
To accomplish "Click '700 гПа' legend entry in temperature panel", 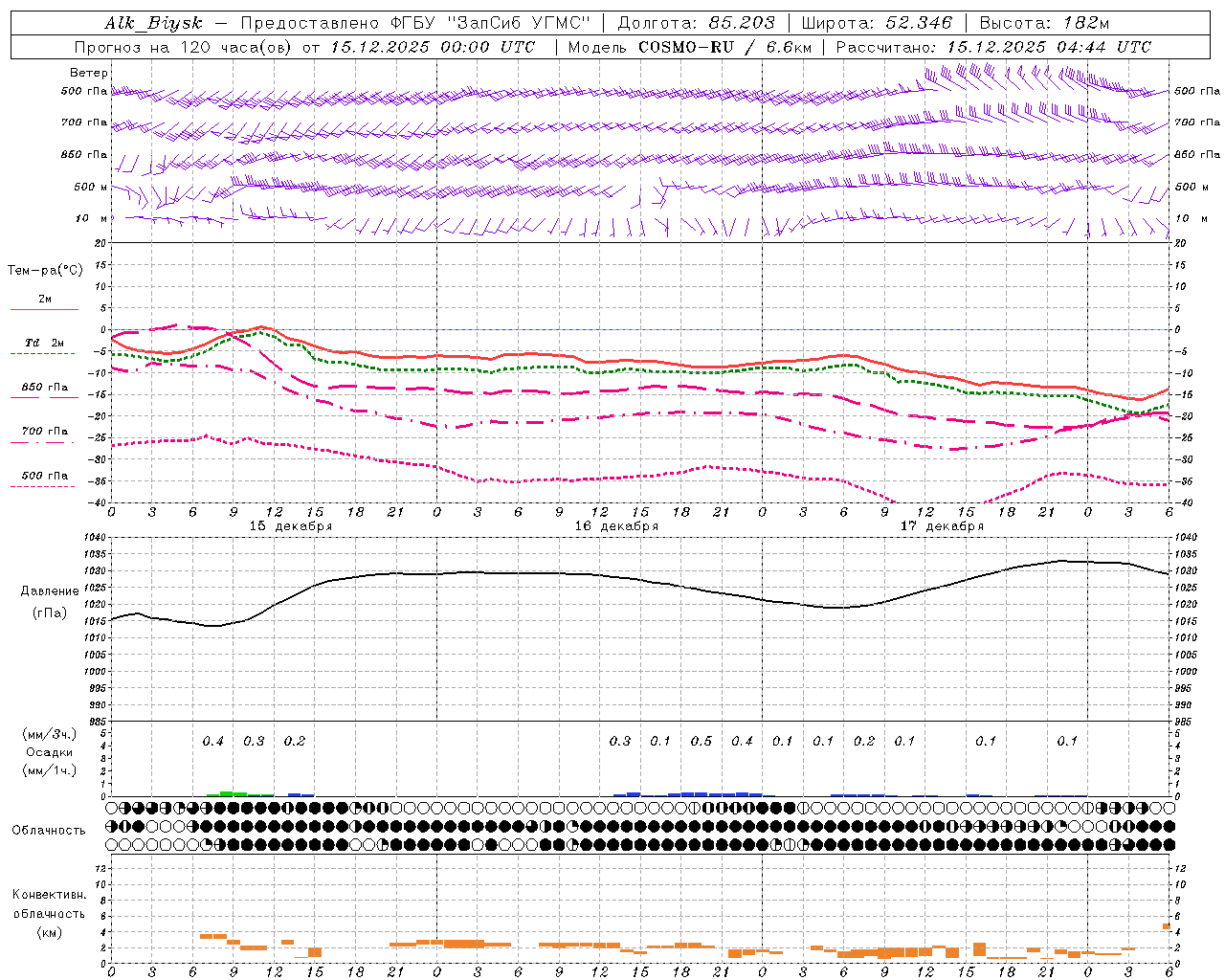I will pyautogui.click(x=44, y=432).
